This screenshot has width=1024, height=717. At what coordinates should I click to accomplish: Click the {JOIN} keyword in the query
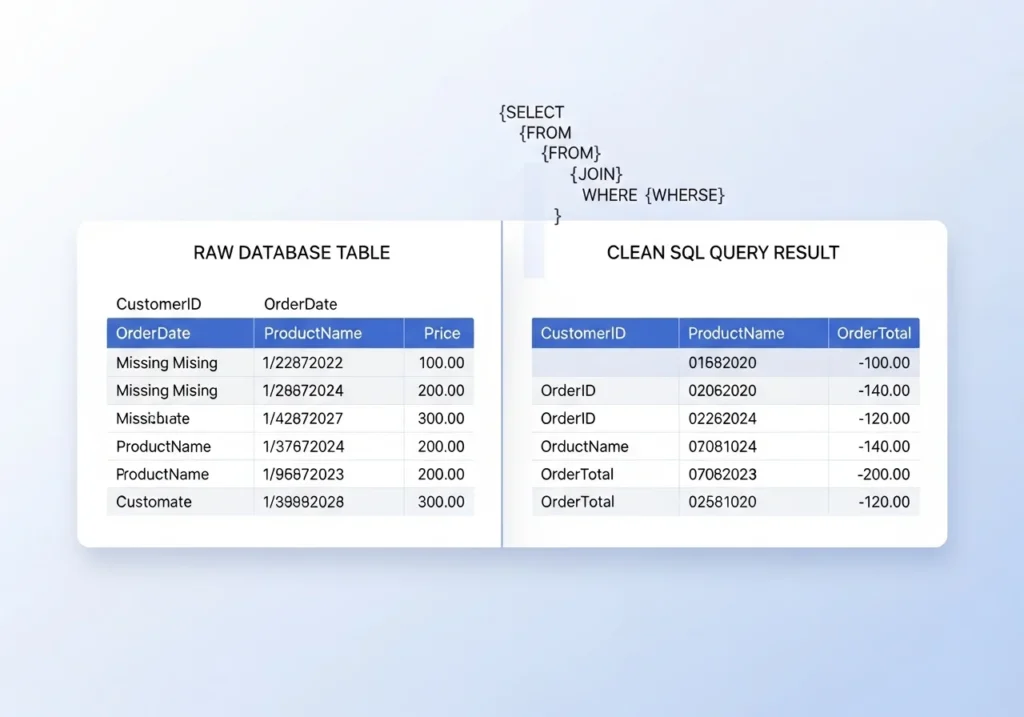tap(597, 174)
